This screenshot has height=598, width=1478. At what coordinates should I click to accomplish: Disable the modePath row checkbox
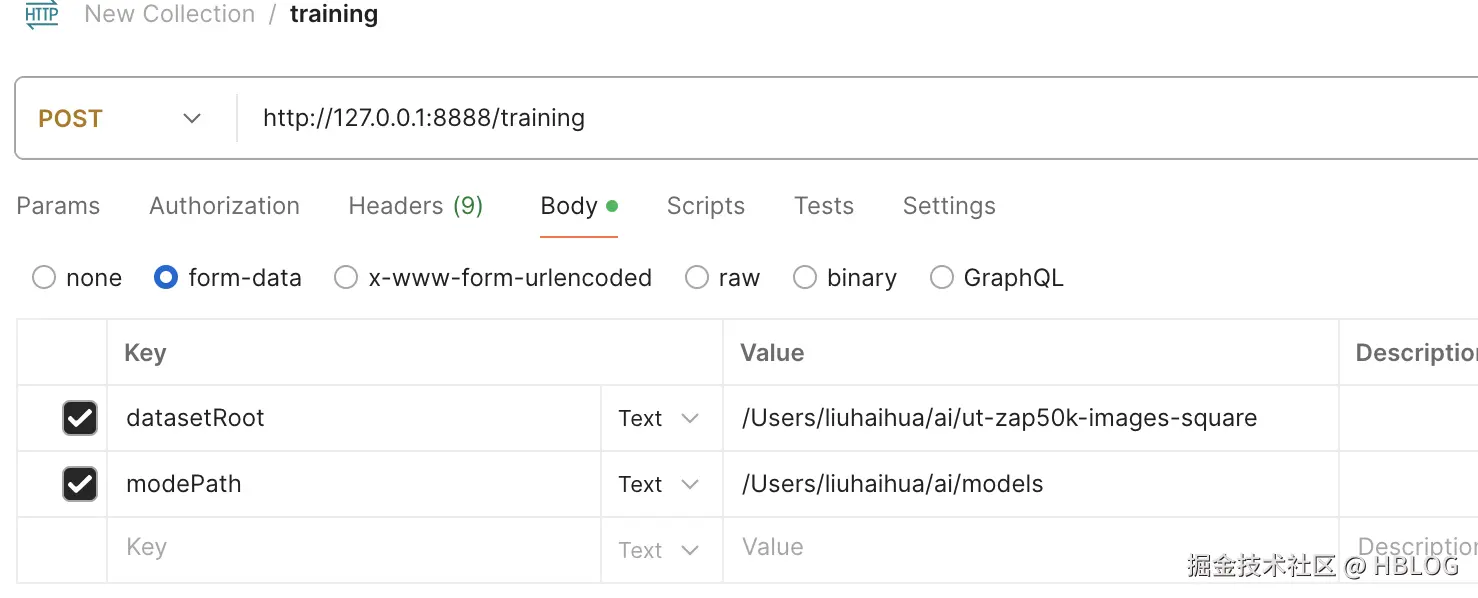coord(80,484)
